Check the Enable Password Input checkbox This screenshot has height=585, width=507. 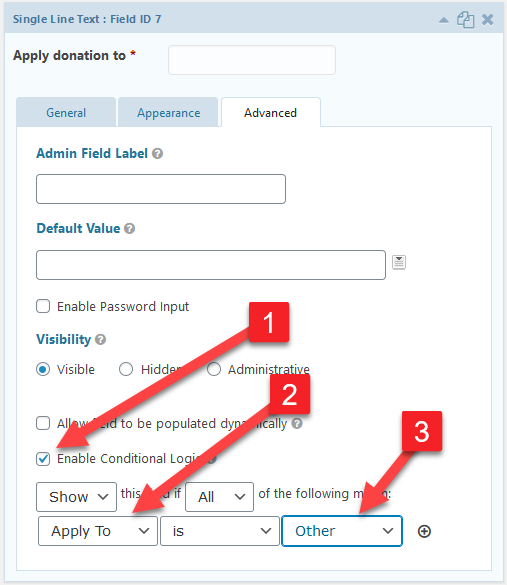[43, 306]
